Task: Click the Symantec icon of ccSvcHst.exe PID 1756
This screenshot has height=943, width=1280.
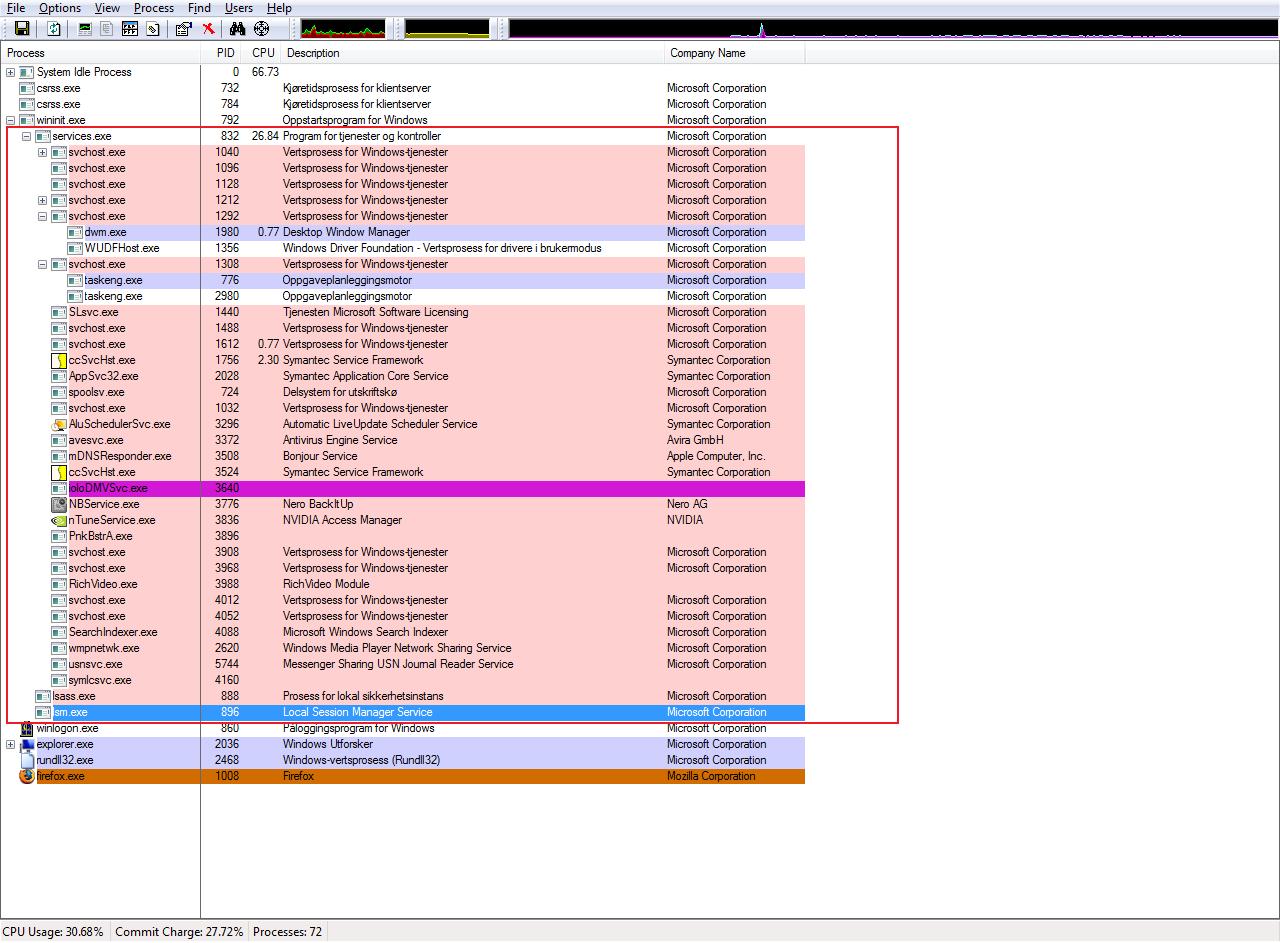Action: [x=59, y=360]
